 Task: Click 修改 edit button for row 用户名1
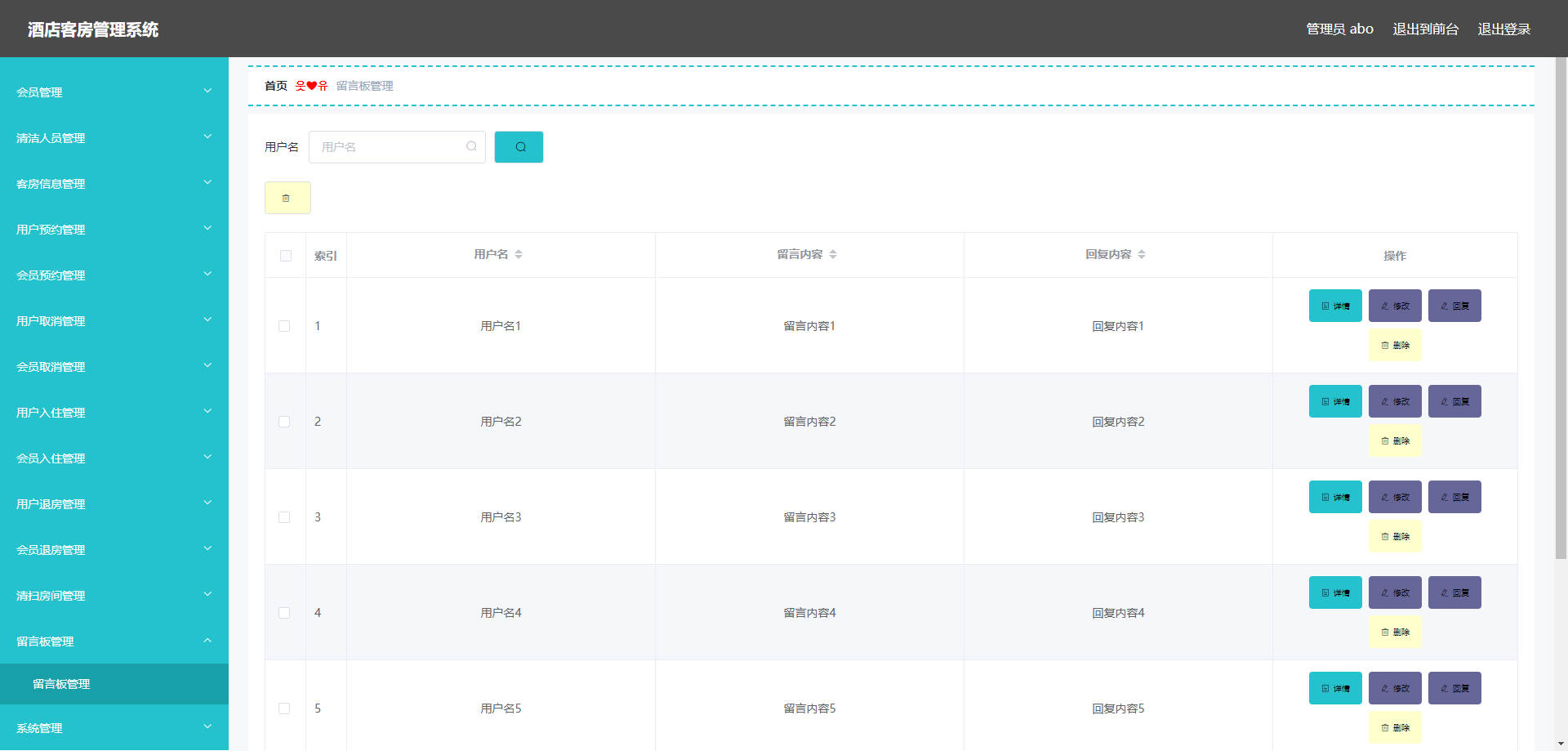(1395, 306)
